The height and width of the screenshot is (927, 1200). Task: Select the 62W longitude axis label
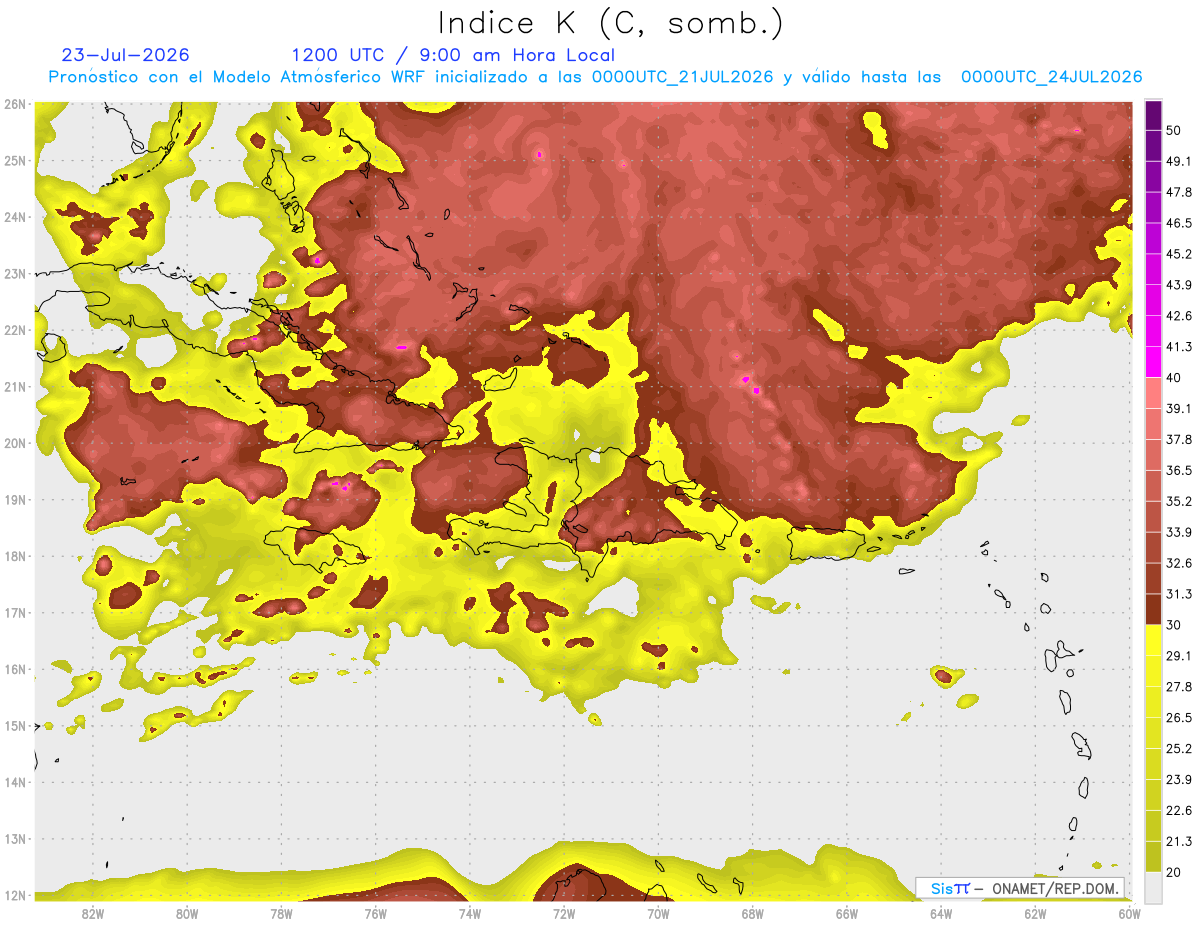pyautogui.click(x=1035, y=913)
